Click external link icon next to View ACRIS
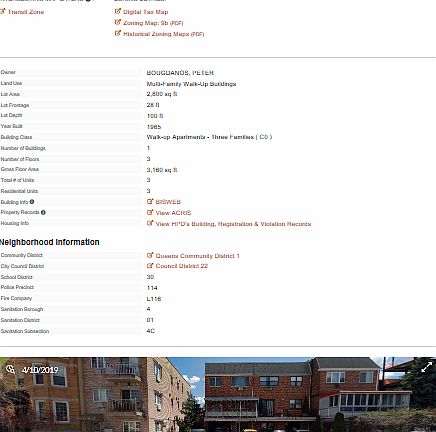The width and height of the screenshot is (436, 432). tap(150, 212)
